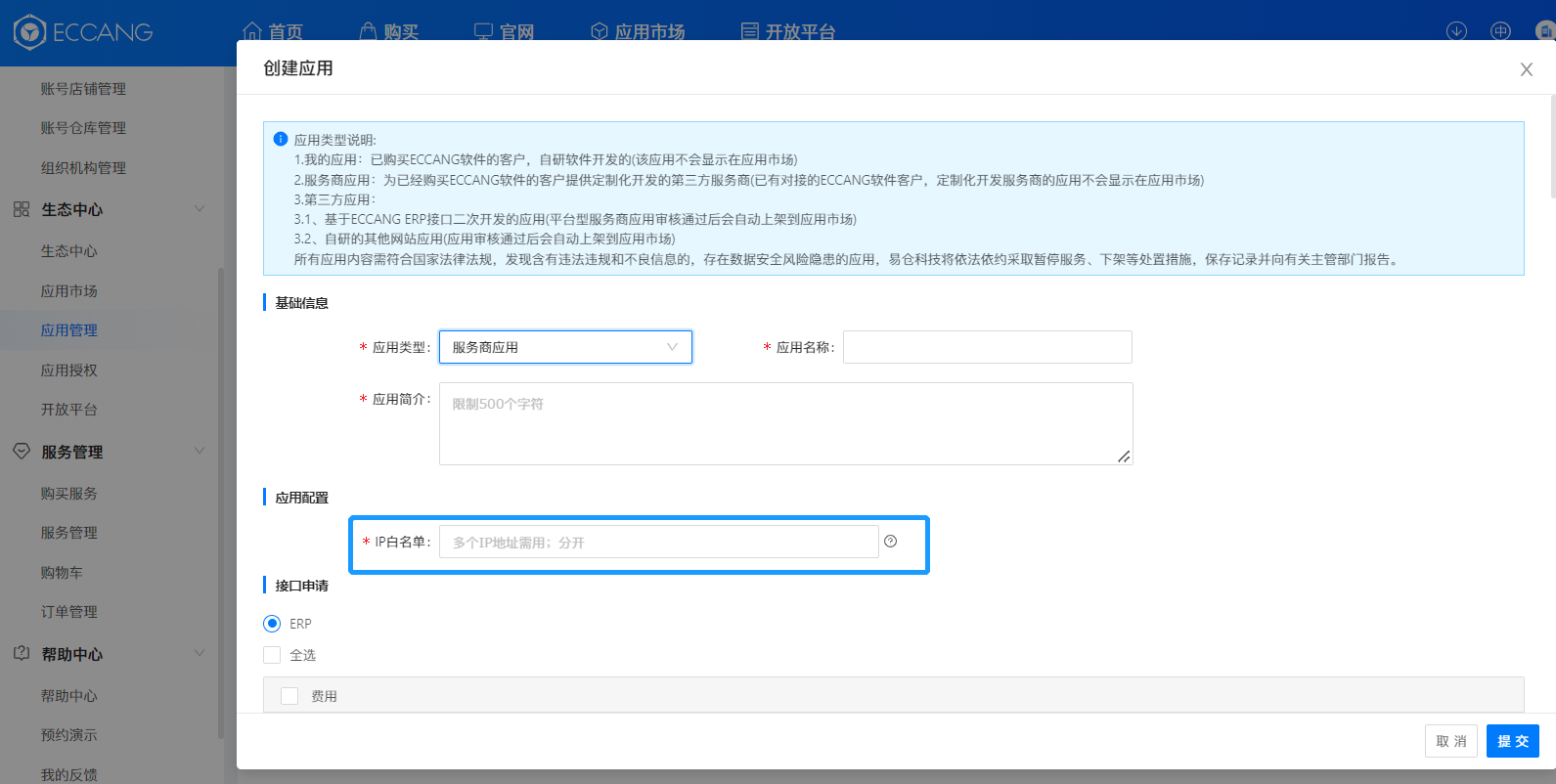Click the info icon in notice box
This screenshot has width=1556, height=784.
pyautogui.click(x=281, y=139)
